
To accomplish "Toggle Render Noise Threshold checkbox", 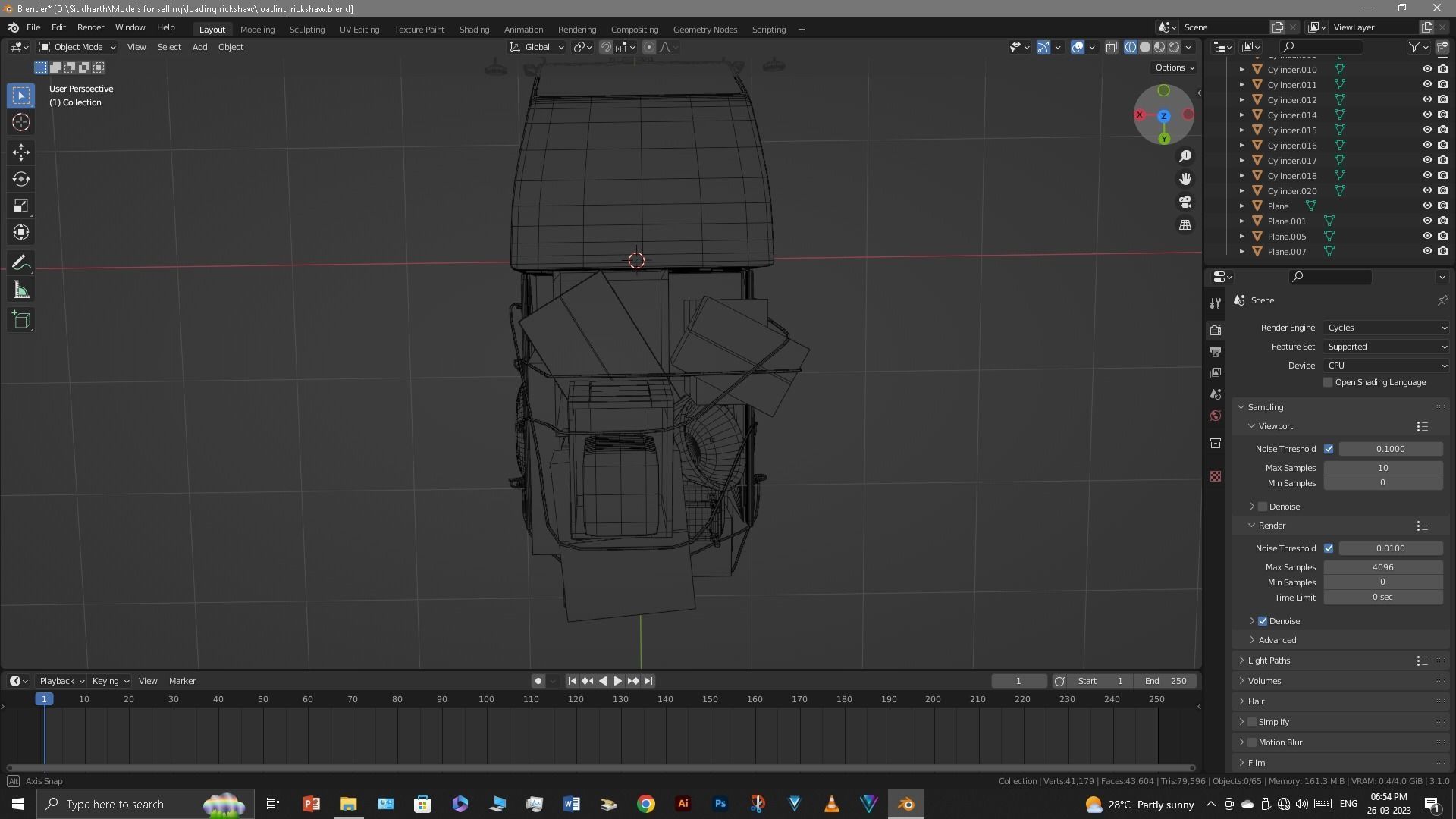I will click(1329, 548).
